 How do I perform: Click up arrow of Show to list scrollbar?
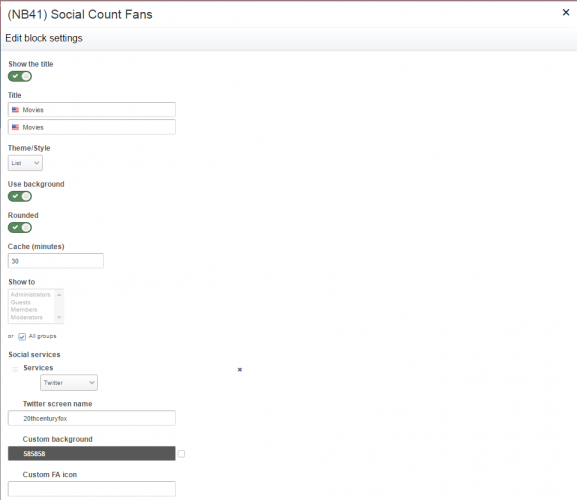(59, 295)
